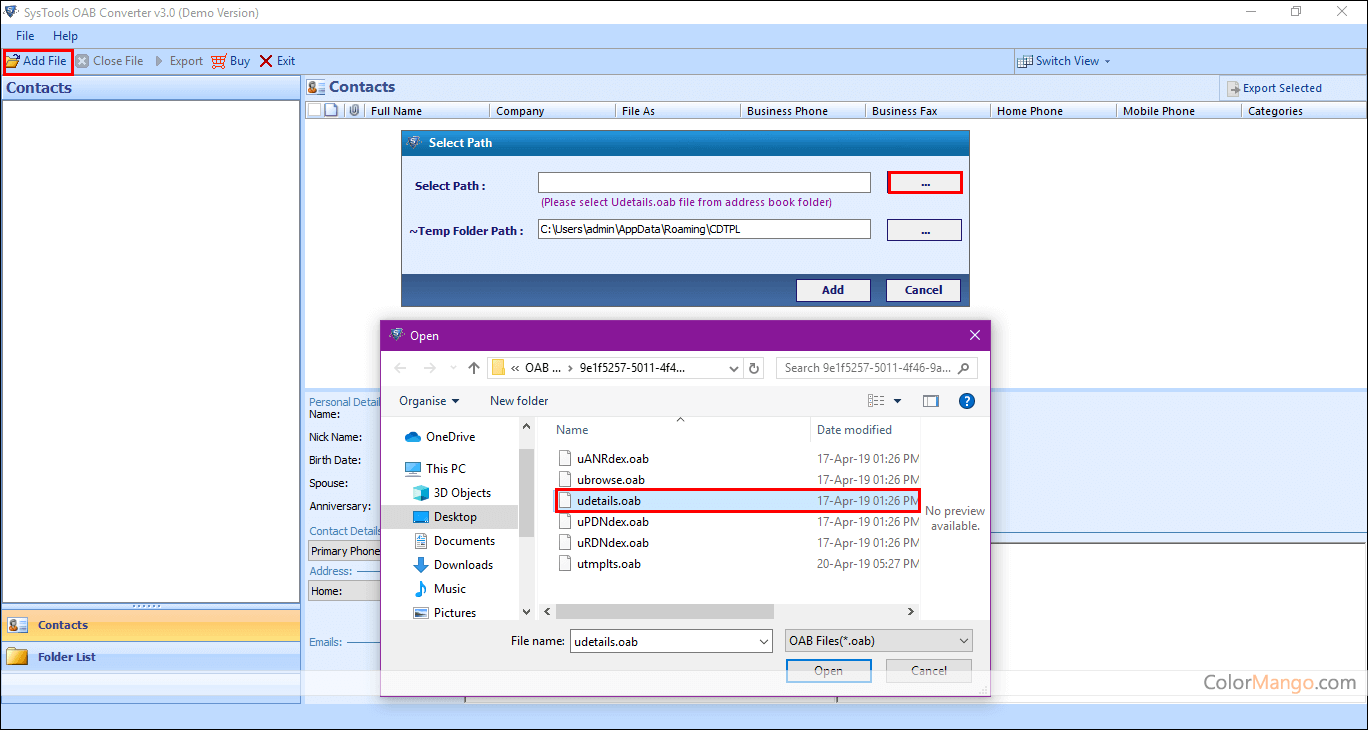
Task: Click the red Exit icon
Action: pos(266,61)
